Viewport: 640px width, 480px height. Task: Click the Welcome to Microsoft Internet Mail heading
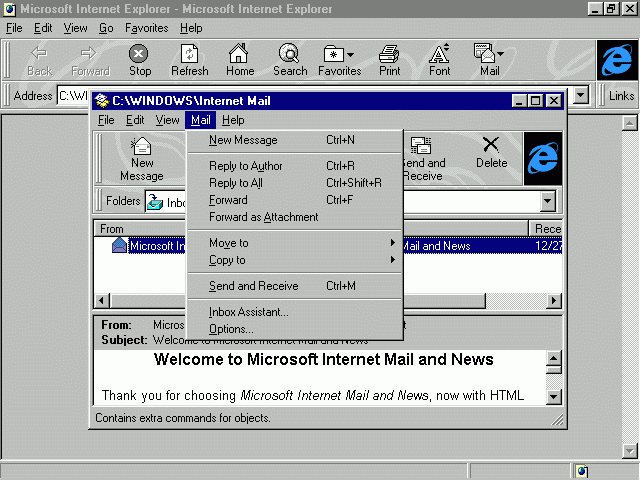[x=323, y=359]
